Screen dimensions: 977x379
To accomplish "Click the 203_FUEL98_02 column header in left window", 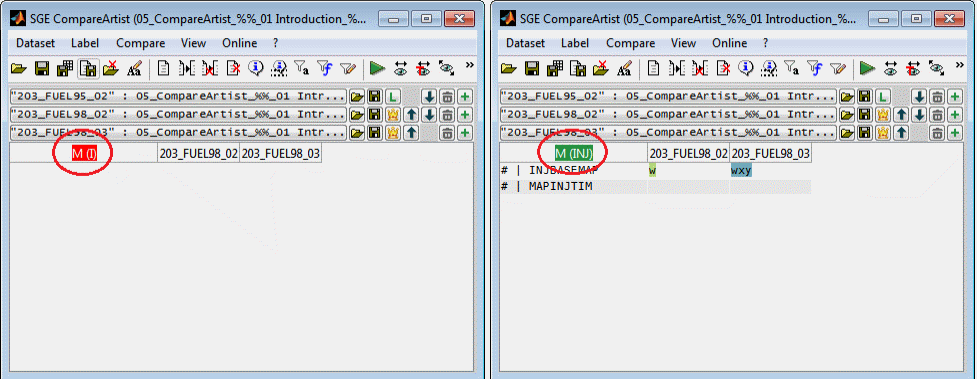I will point(199,153).
